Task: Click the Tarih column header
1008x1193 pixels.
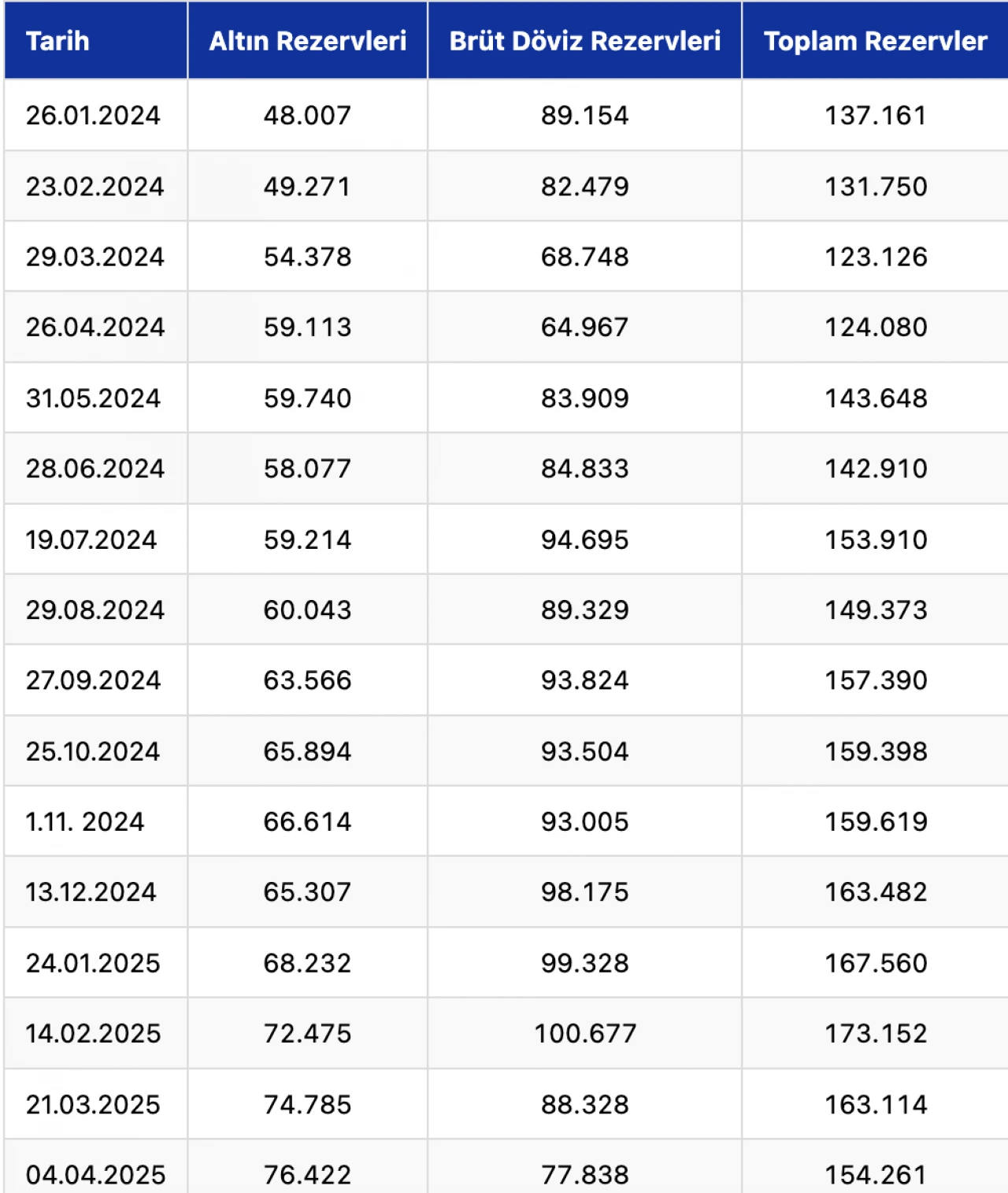Action: point(57,41)
